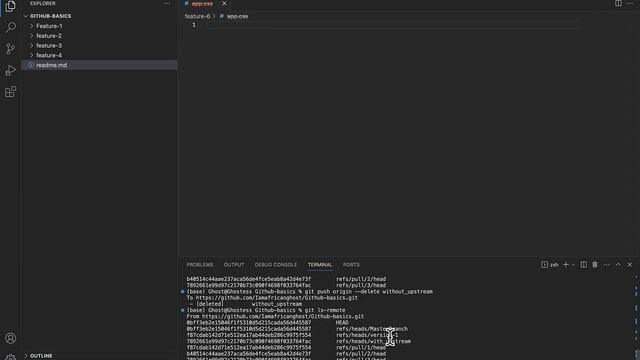
Task: Expand the feature-3 folder
Action: (x=49, y=46)
